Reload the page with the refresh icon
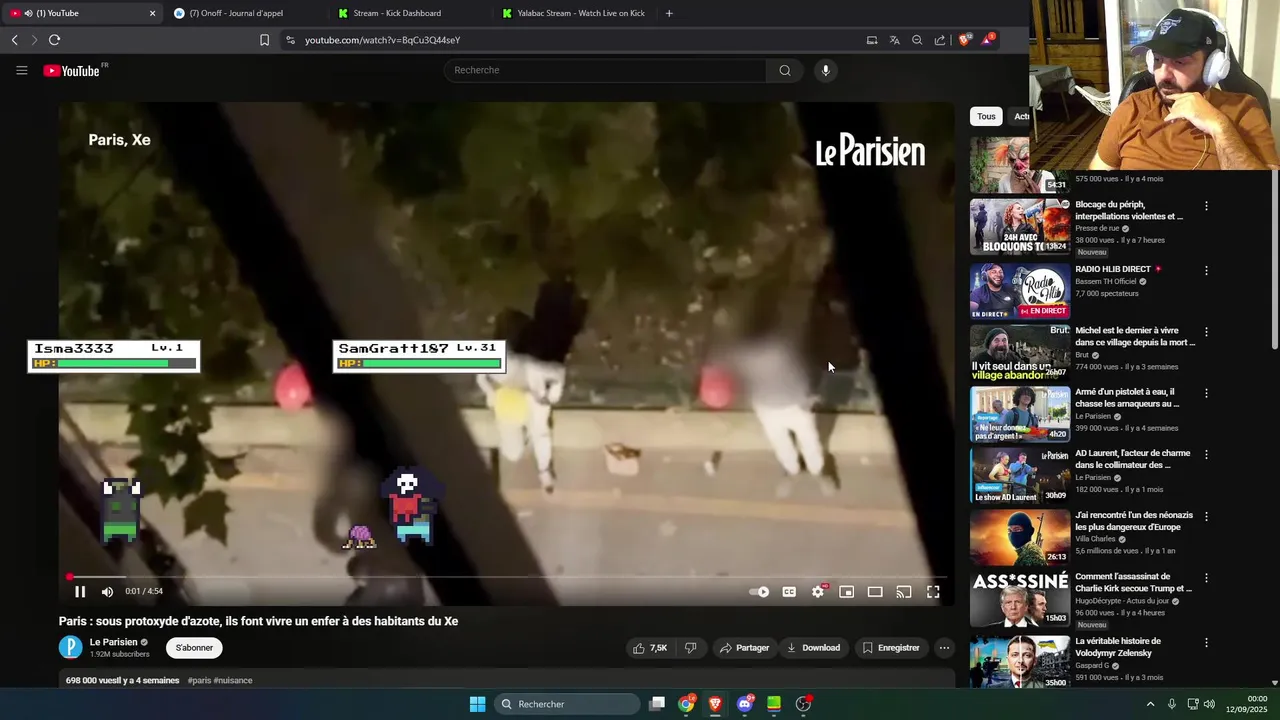Screen dimensions: 1280x720 (x=54, y=40)
